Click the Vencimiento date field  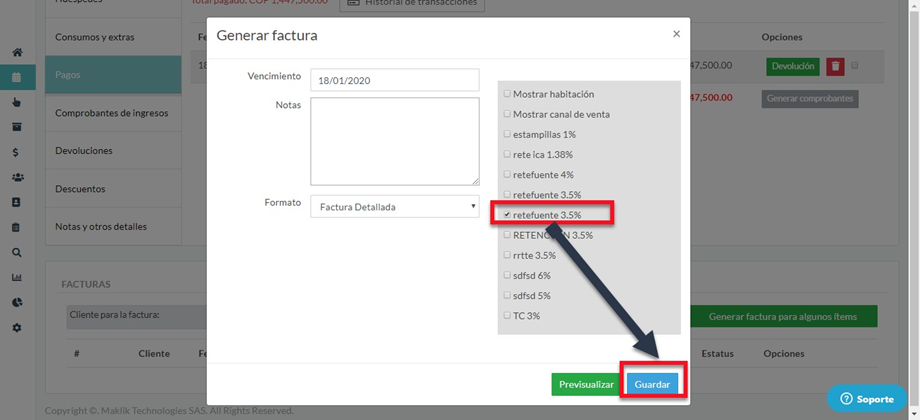[x=395, y=80]
